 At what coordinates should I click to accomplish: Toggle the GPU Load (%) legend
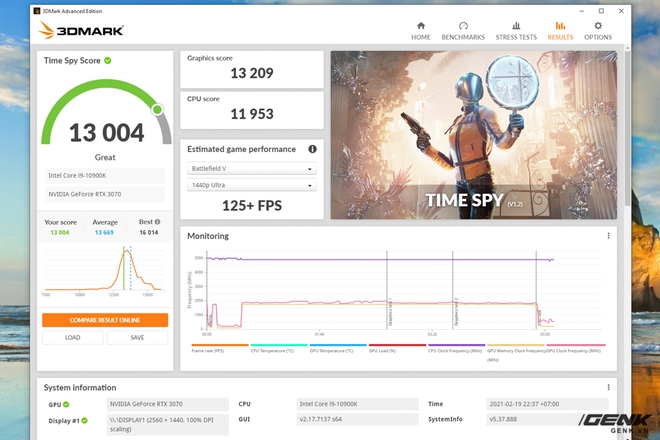397,348
